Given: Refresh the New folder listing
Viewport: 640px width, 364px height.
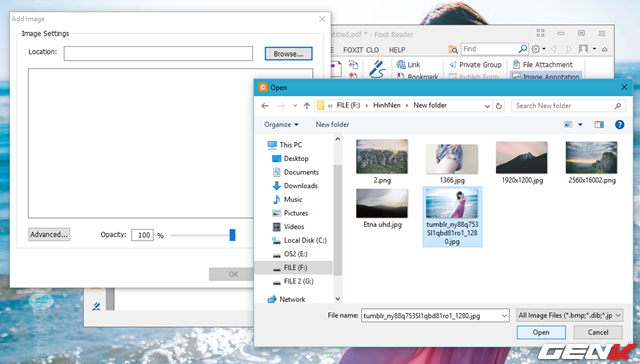Looking at the screenshot, I should [x=498, y=106].
